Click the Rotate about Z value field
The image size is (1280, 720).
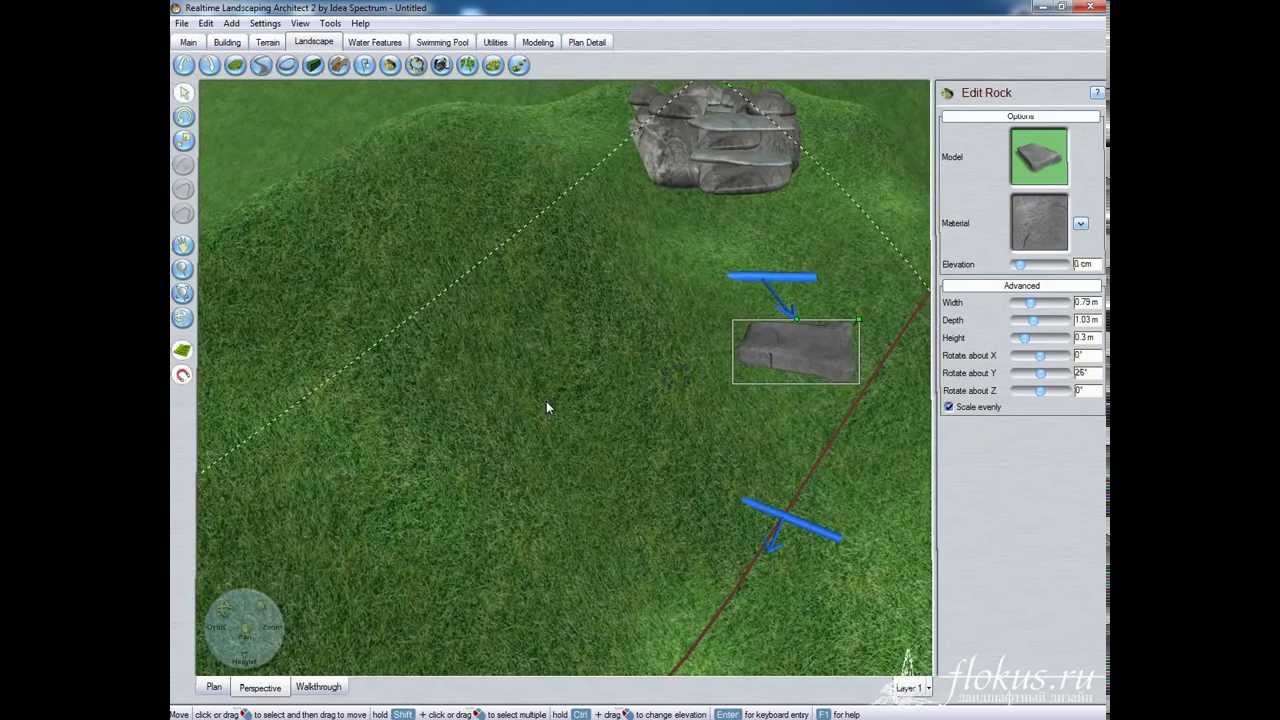coord(1087,391)
